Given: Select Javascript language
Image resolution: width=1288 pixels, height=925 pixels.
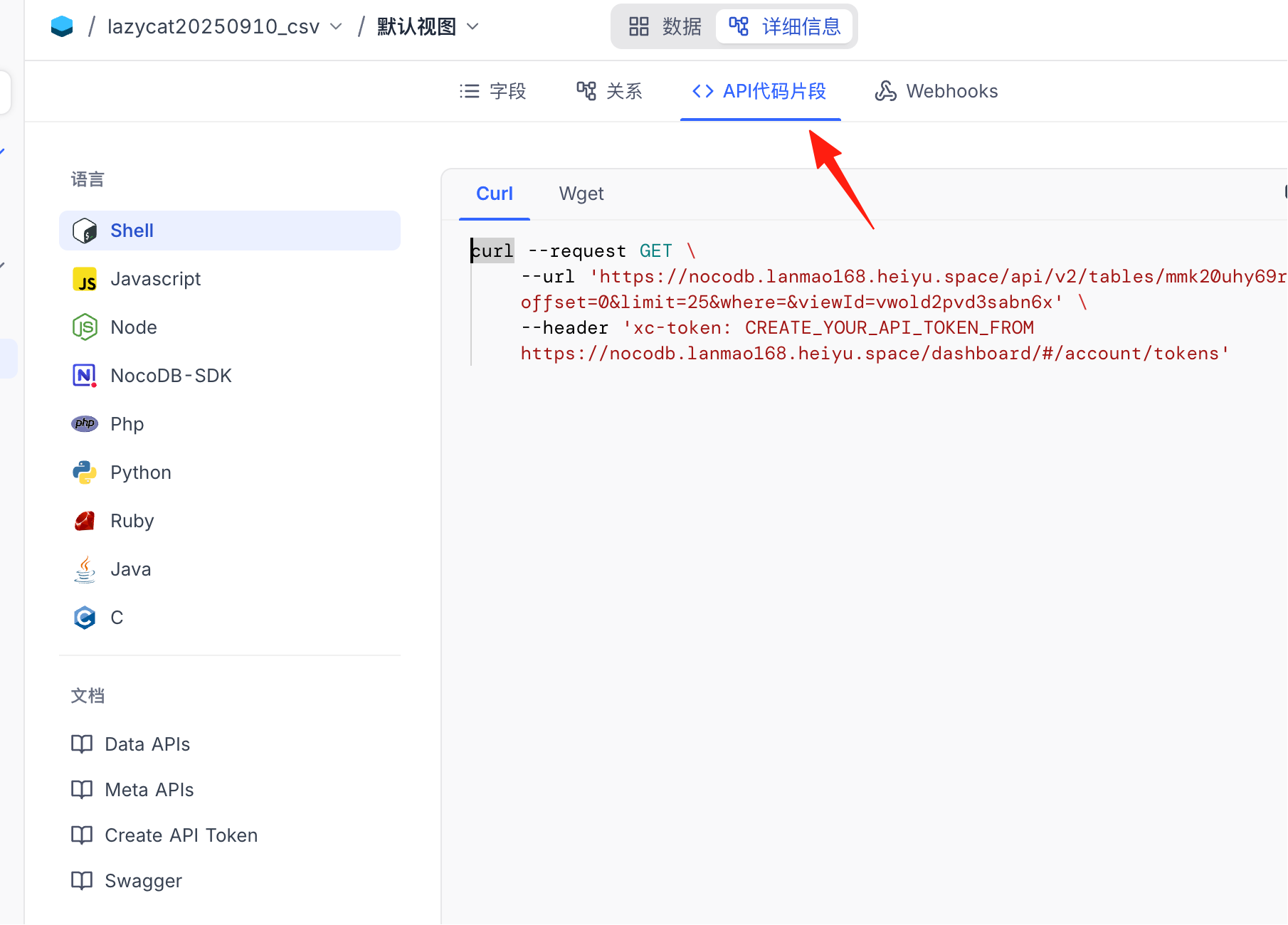Looking at the screenshot, I should point(230,279).
